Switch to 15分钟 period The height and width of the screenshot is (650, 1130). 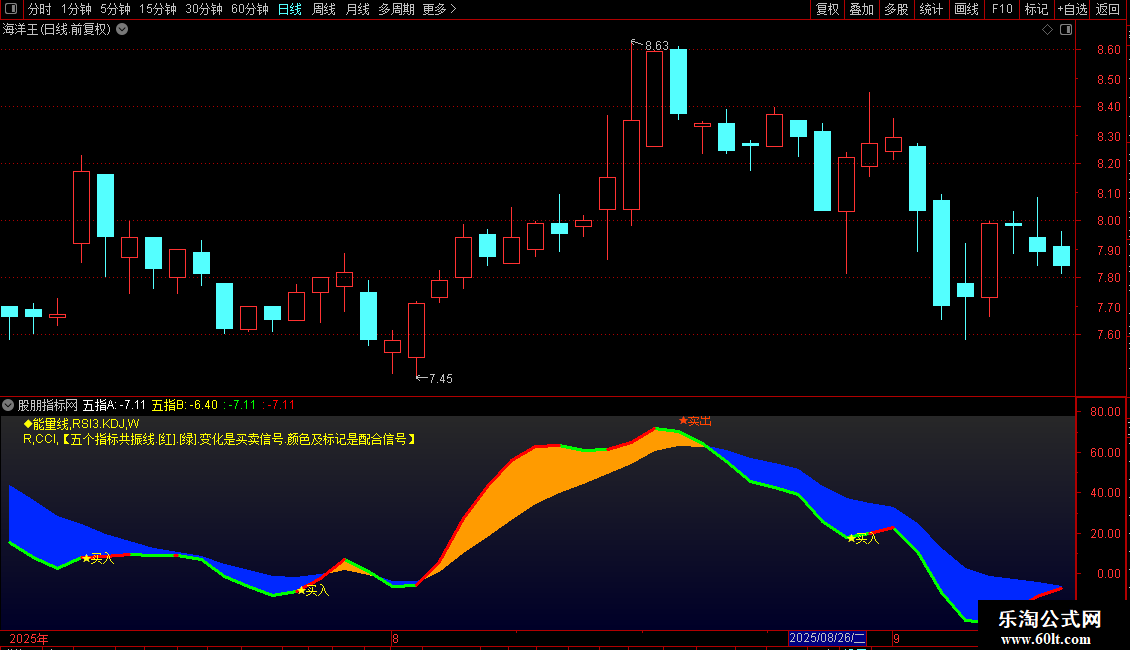pyautogui.click(x=157, y=9)
